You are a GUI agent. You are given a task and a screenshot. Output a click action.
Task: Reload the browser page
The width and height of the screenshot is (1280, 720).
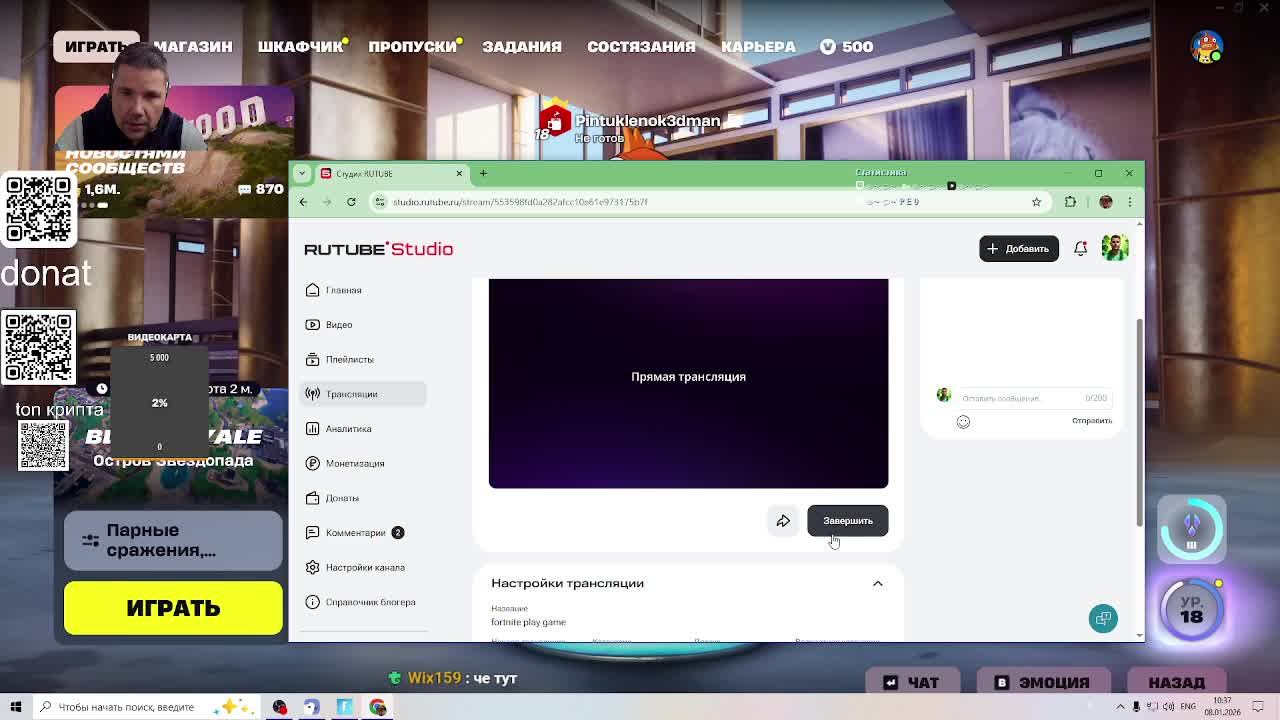[351, 202]
